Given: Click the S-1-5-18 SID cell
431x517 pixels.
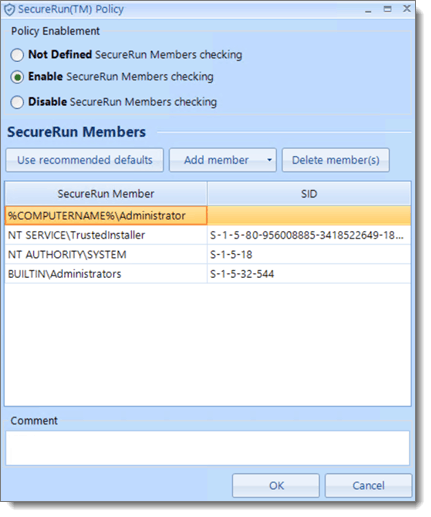Looking at the screenshot, I should 309,255.
